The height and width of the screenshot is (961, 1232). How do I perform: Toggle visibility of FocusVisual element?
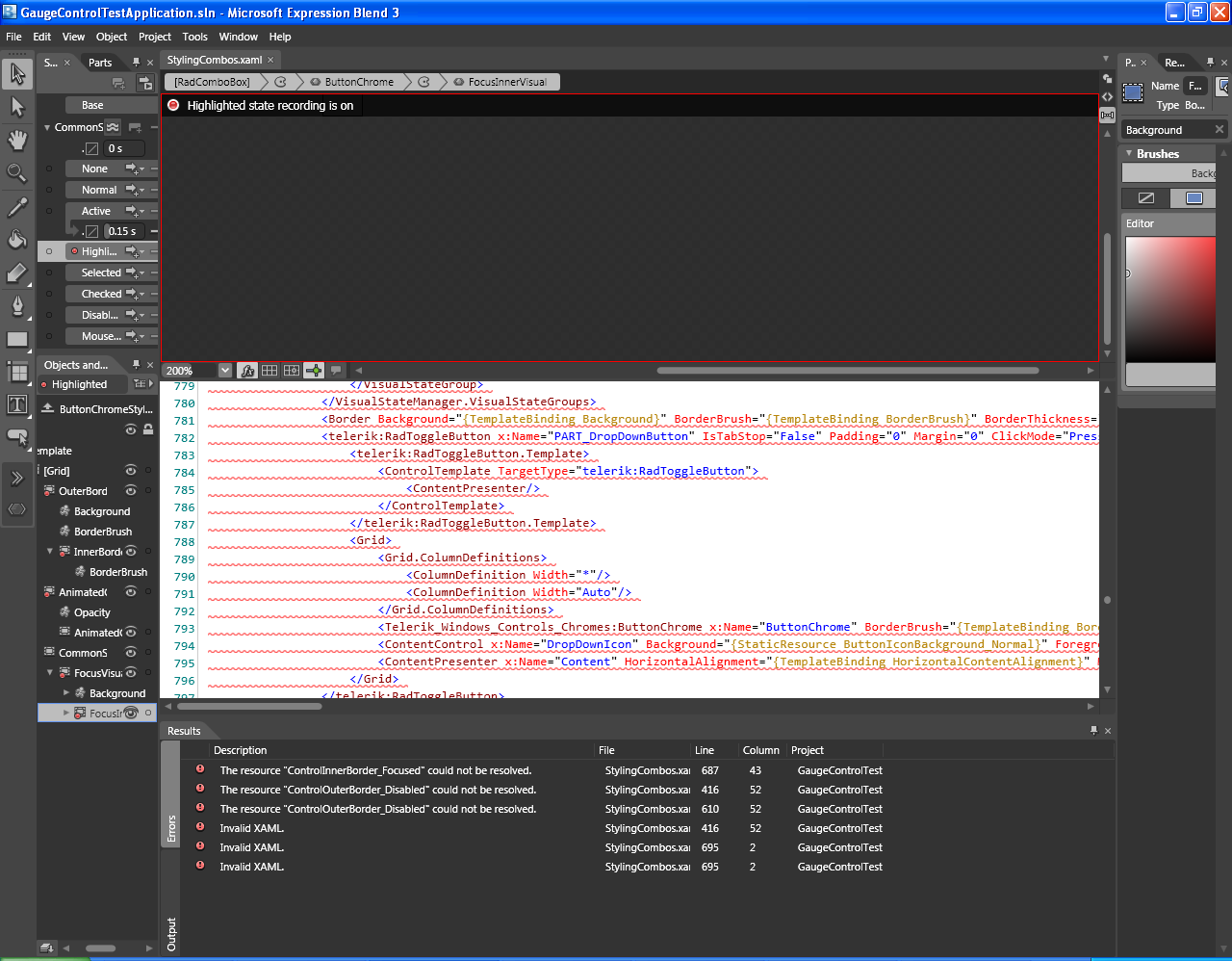(131, 673)
